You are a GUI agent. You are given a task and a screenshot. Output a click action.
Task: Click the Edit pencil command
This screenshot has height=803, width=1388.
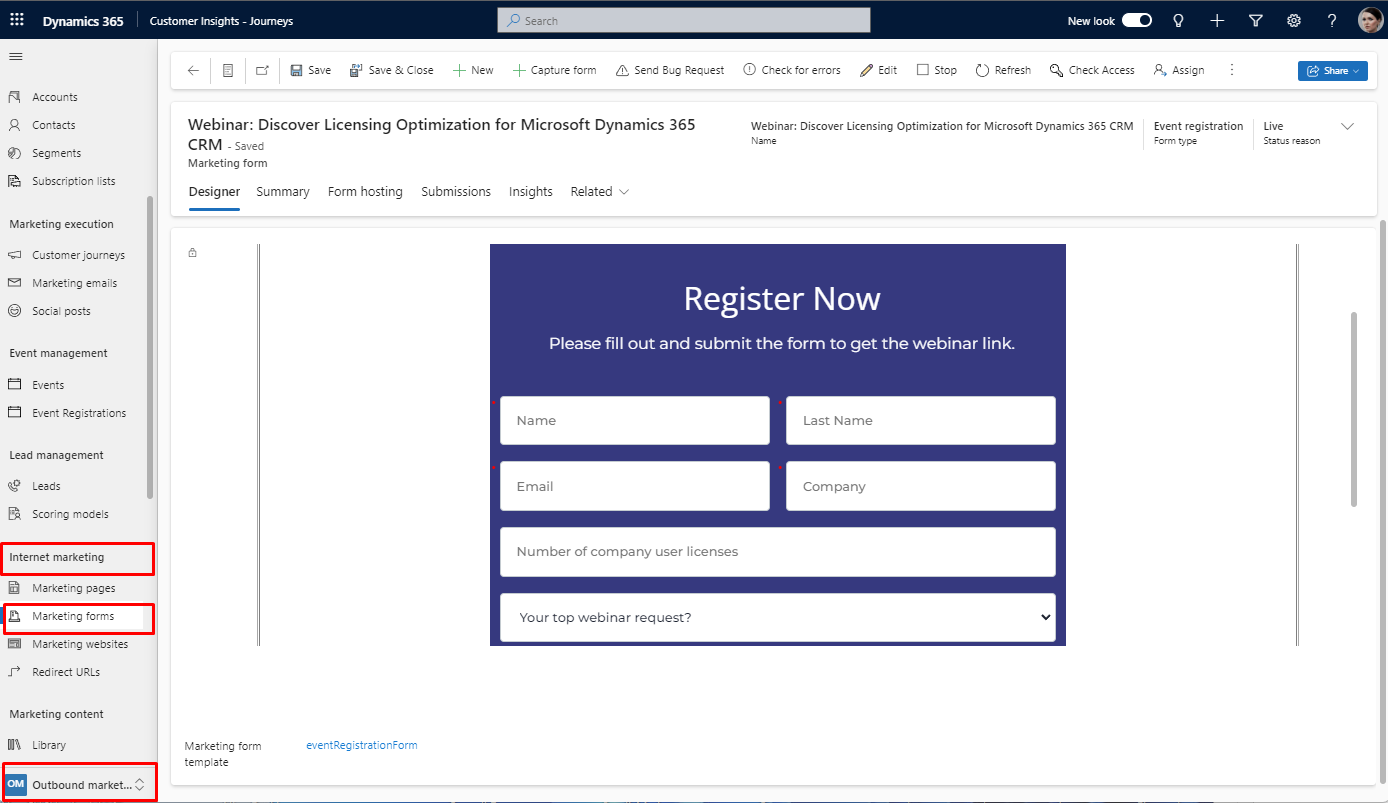(879, 70)
